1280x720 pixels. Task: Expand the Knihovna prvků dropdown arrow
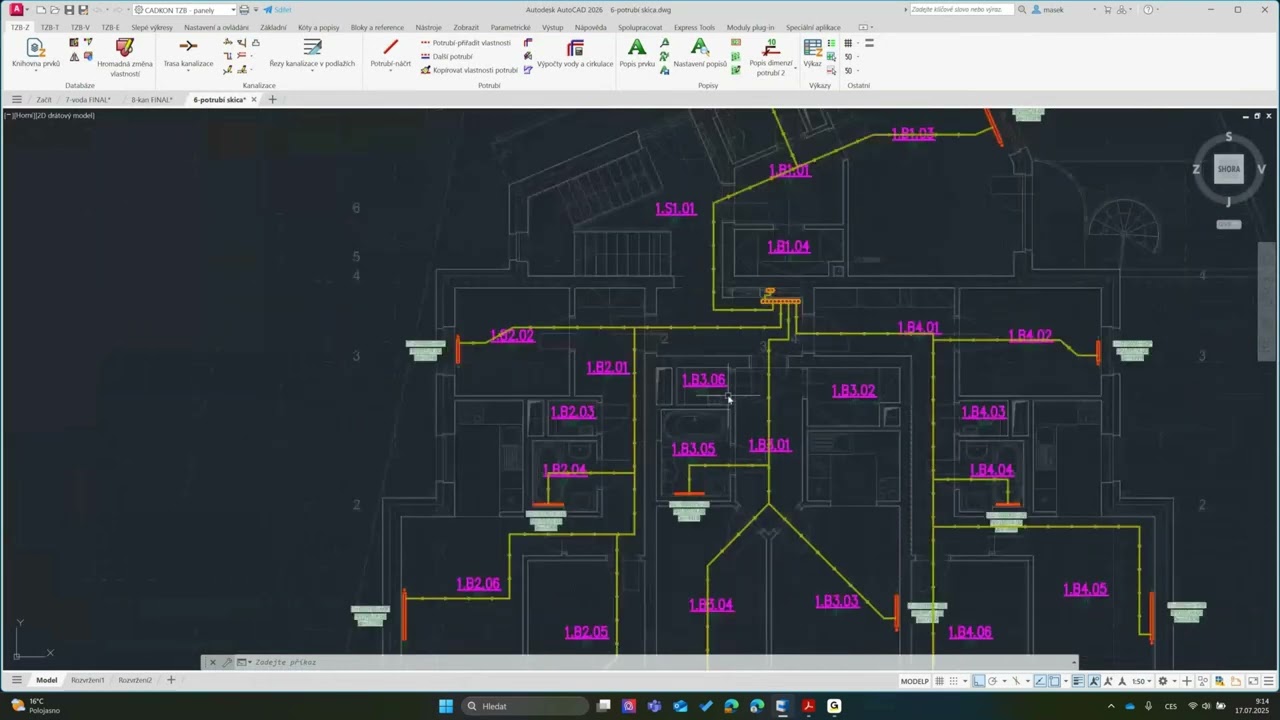(x=36, y=72)
